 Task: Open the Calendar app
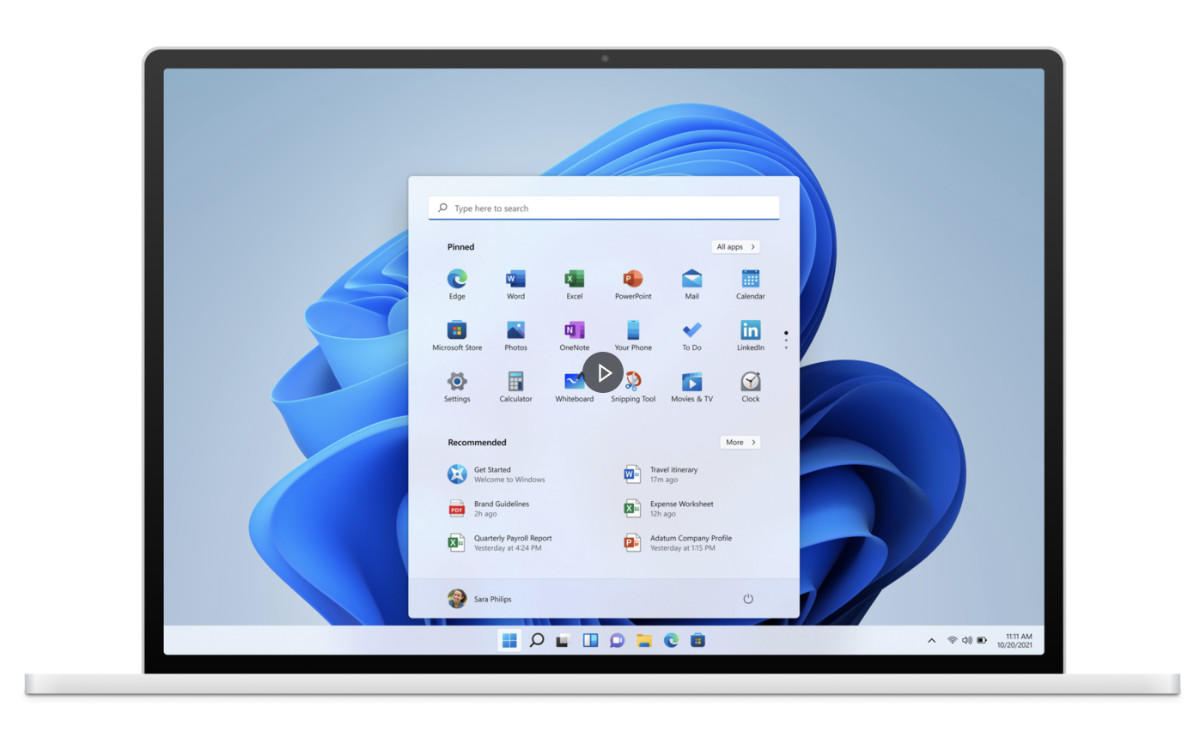pyautogui.click(x=750, y=283)
